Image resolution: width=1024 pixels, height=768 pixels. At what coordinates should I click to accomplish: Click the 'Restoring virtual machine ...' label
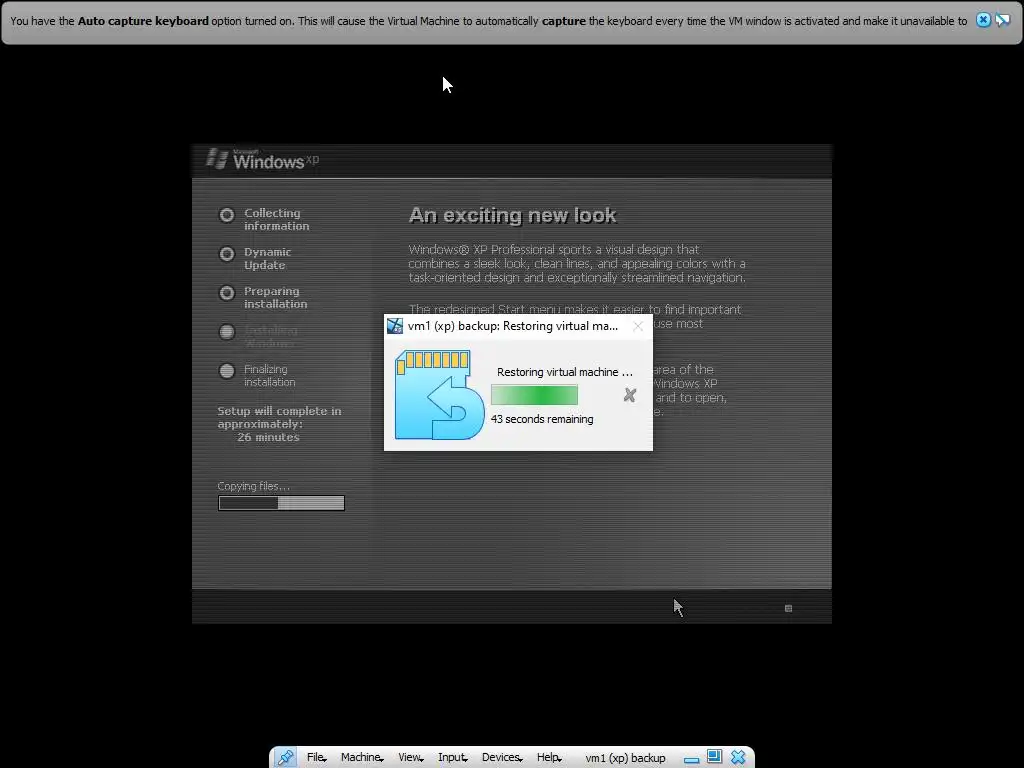click(565, 372)
